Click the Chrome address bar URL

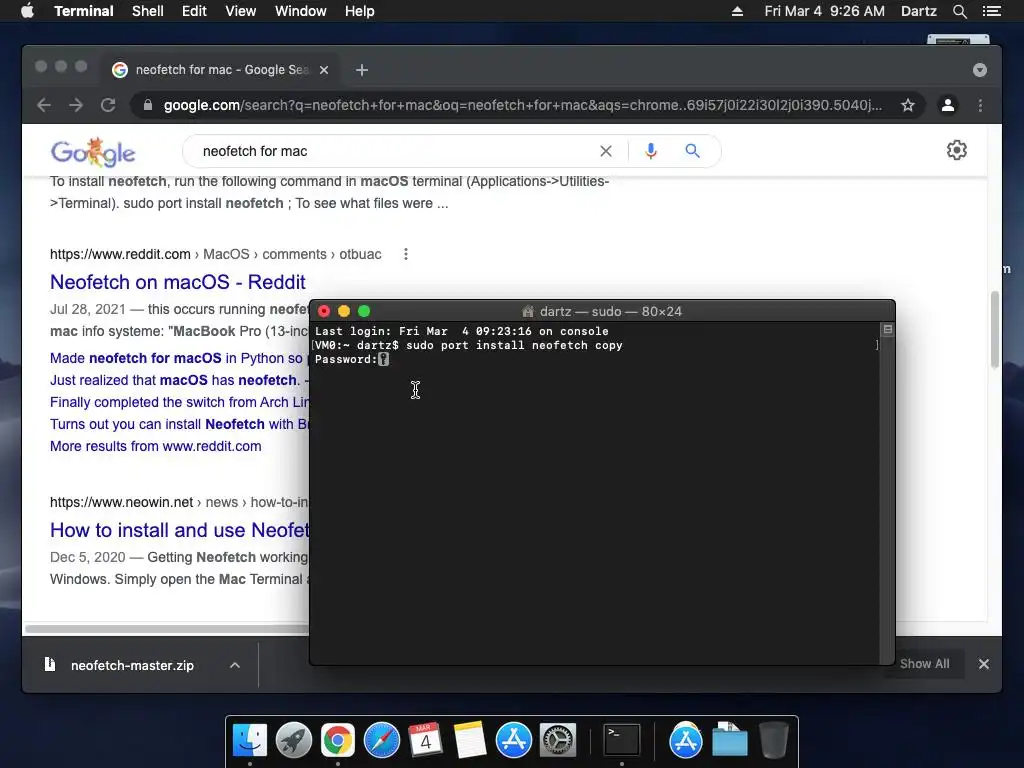tap(522, 105)
